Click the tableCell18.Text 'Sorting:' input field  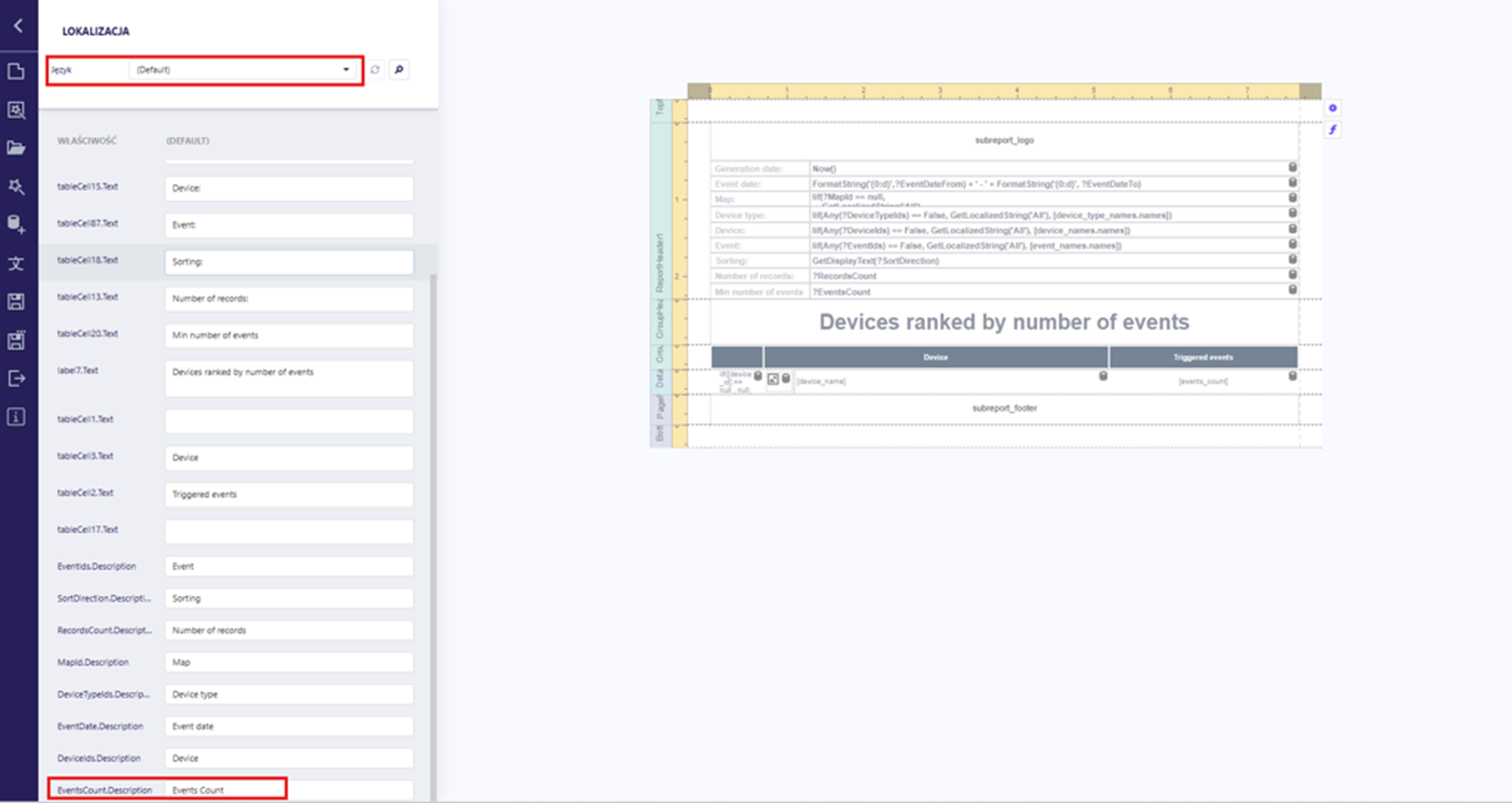tap(288, 262)
